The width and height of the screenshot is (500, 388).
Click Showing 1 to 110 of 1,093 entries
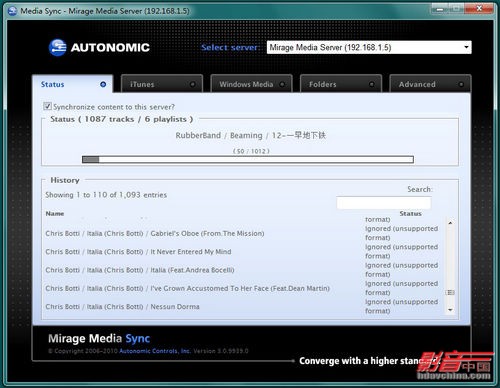(x=106, y=195)
